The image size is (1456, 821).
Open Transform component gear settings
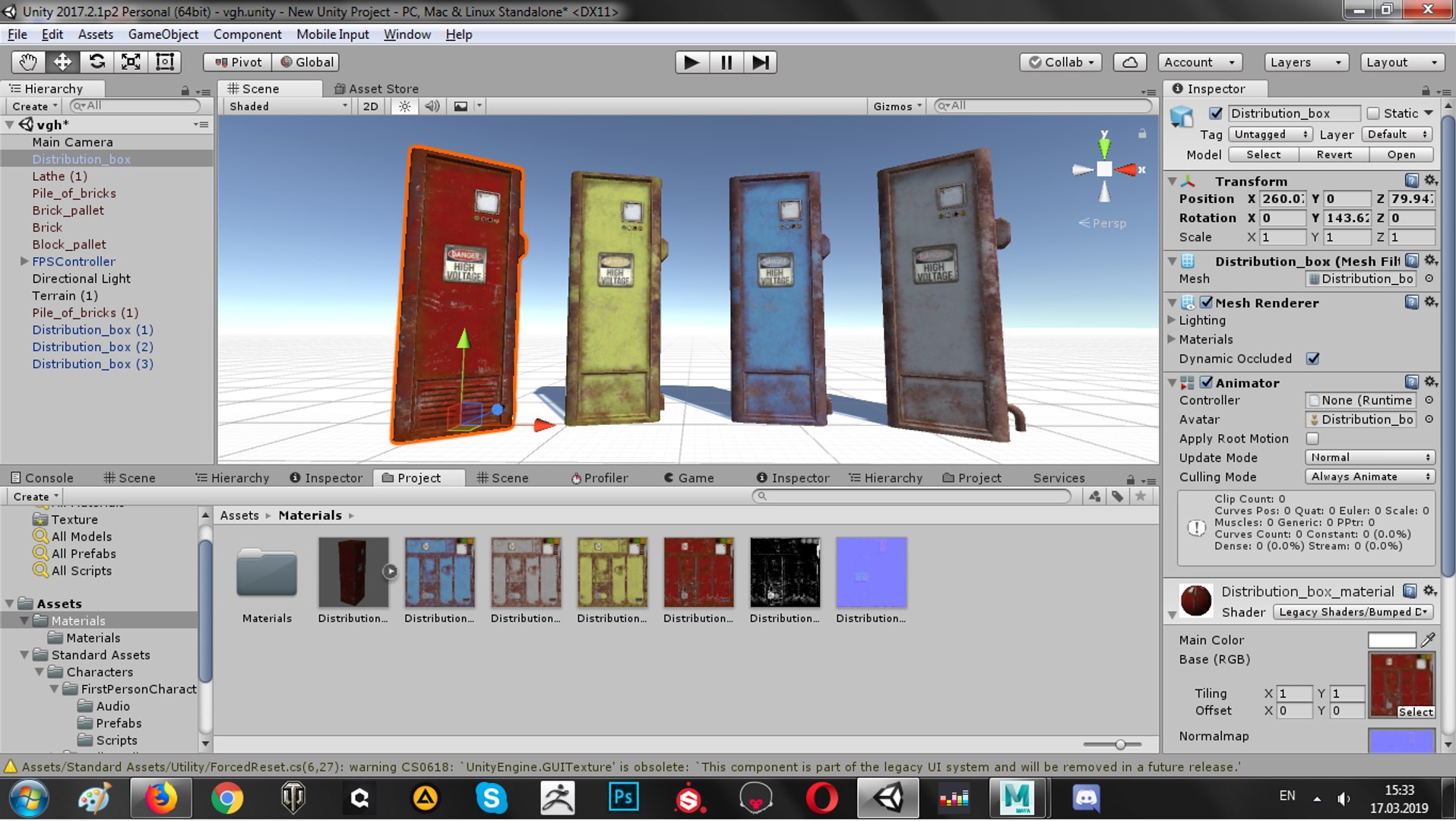1430,180
